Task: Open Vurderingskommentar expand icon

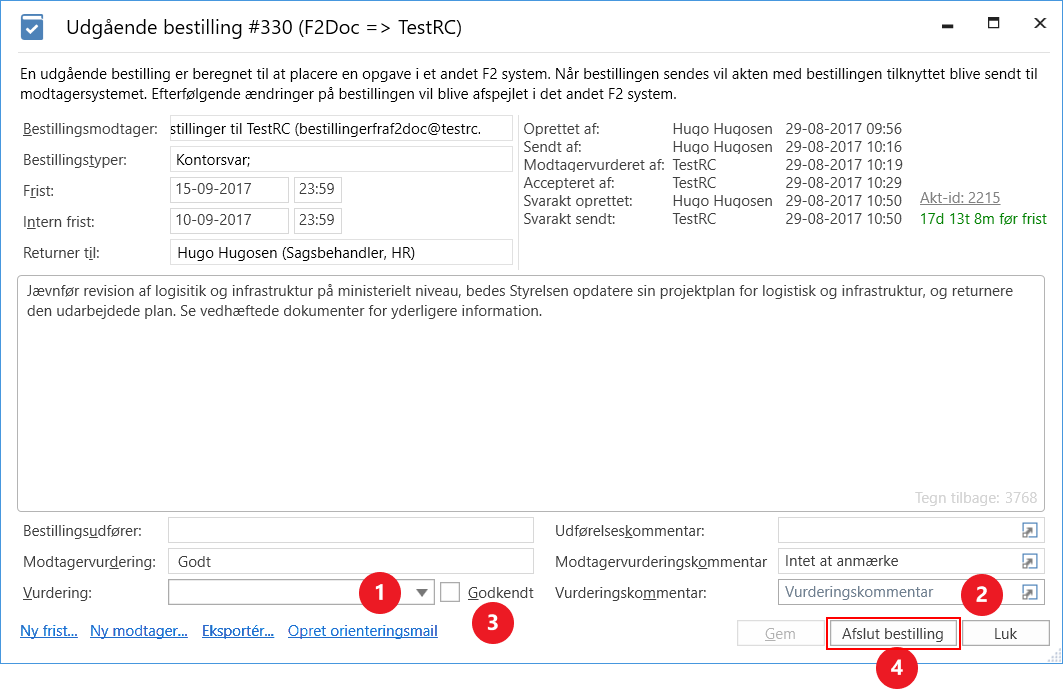Action: pyautogui.click(x=1029, y=593)
